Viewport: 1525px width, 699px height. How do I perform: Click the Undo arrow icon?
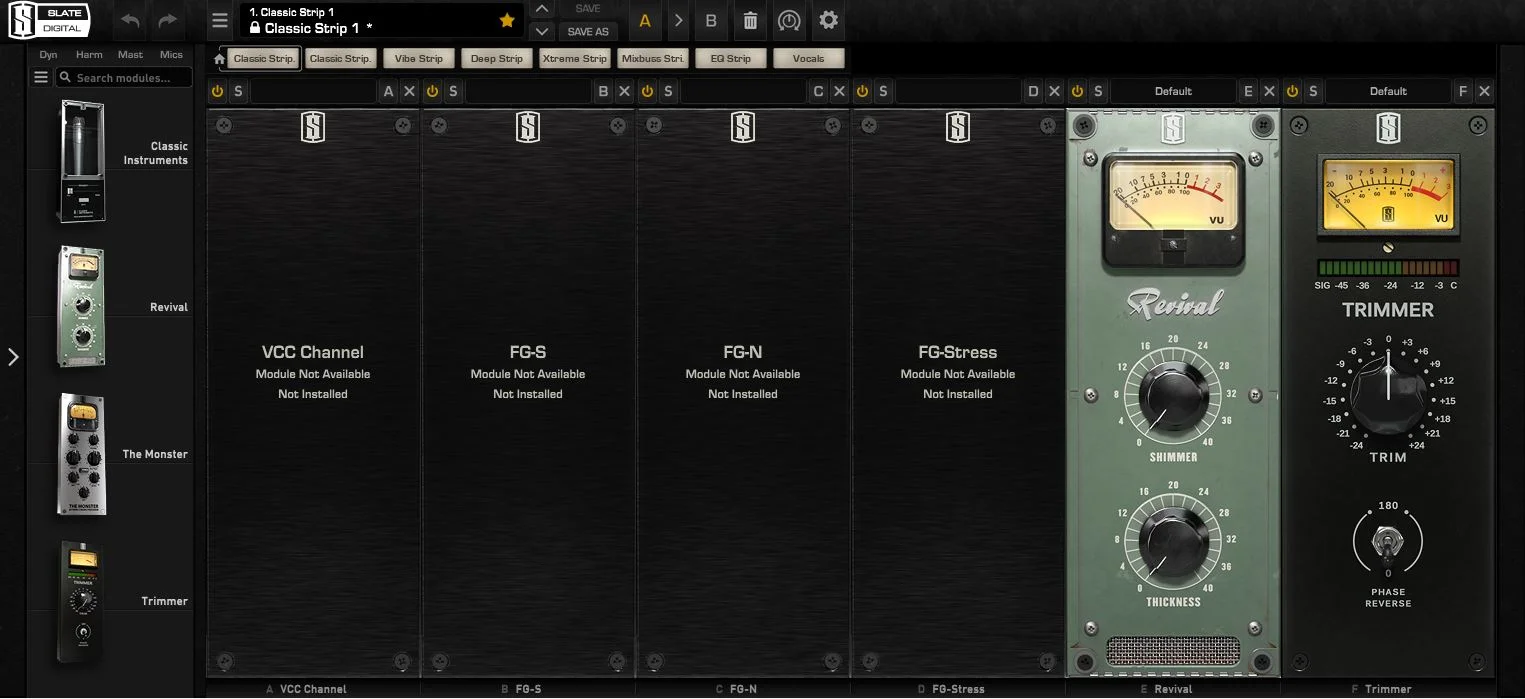pyautogui.click(x=130, y=20)
